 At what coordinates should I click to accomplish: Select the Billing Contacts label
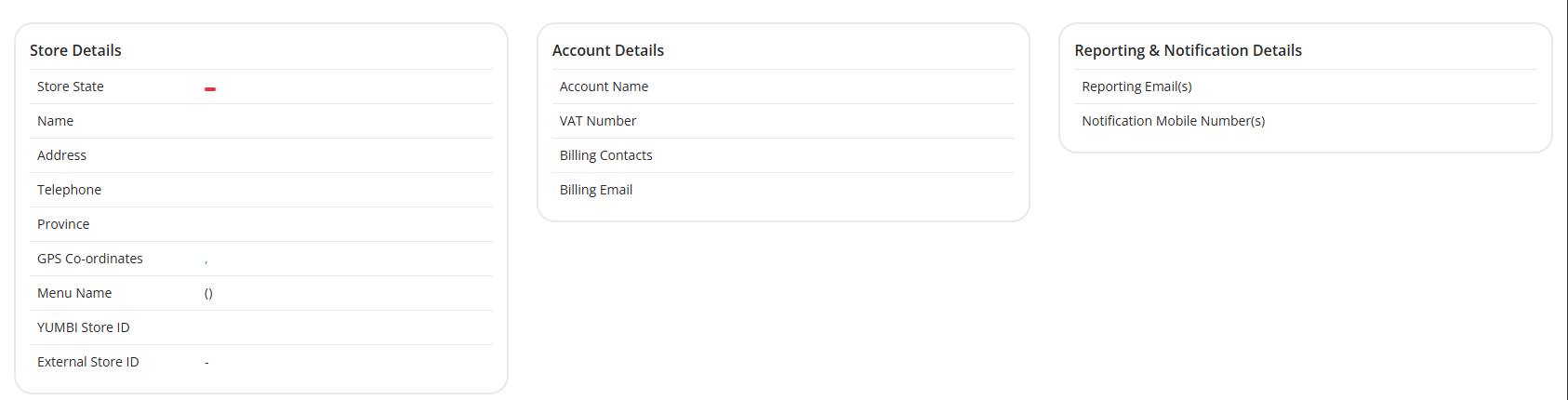point(605,155)
